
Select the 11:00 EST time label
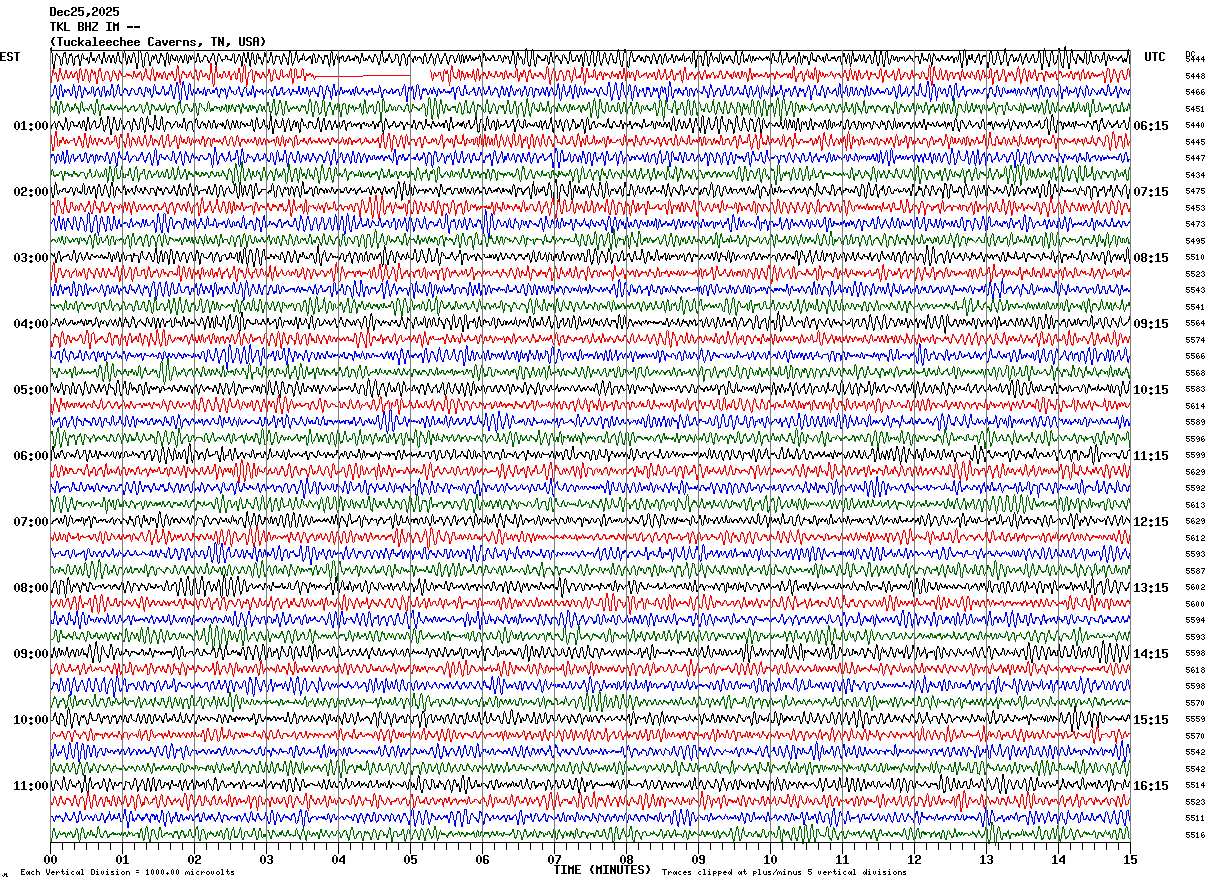[31, 786]
